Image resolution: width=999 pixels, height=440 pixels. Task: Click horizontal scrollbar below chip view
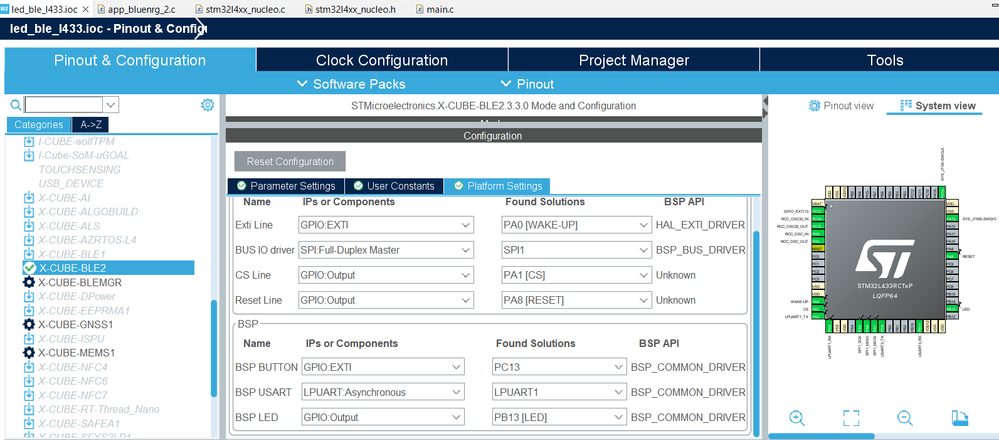(821, 436)
